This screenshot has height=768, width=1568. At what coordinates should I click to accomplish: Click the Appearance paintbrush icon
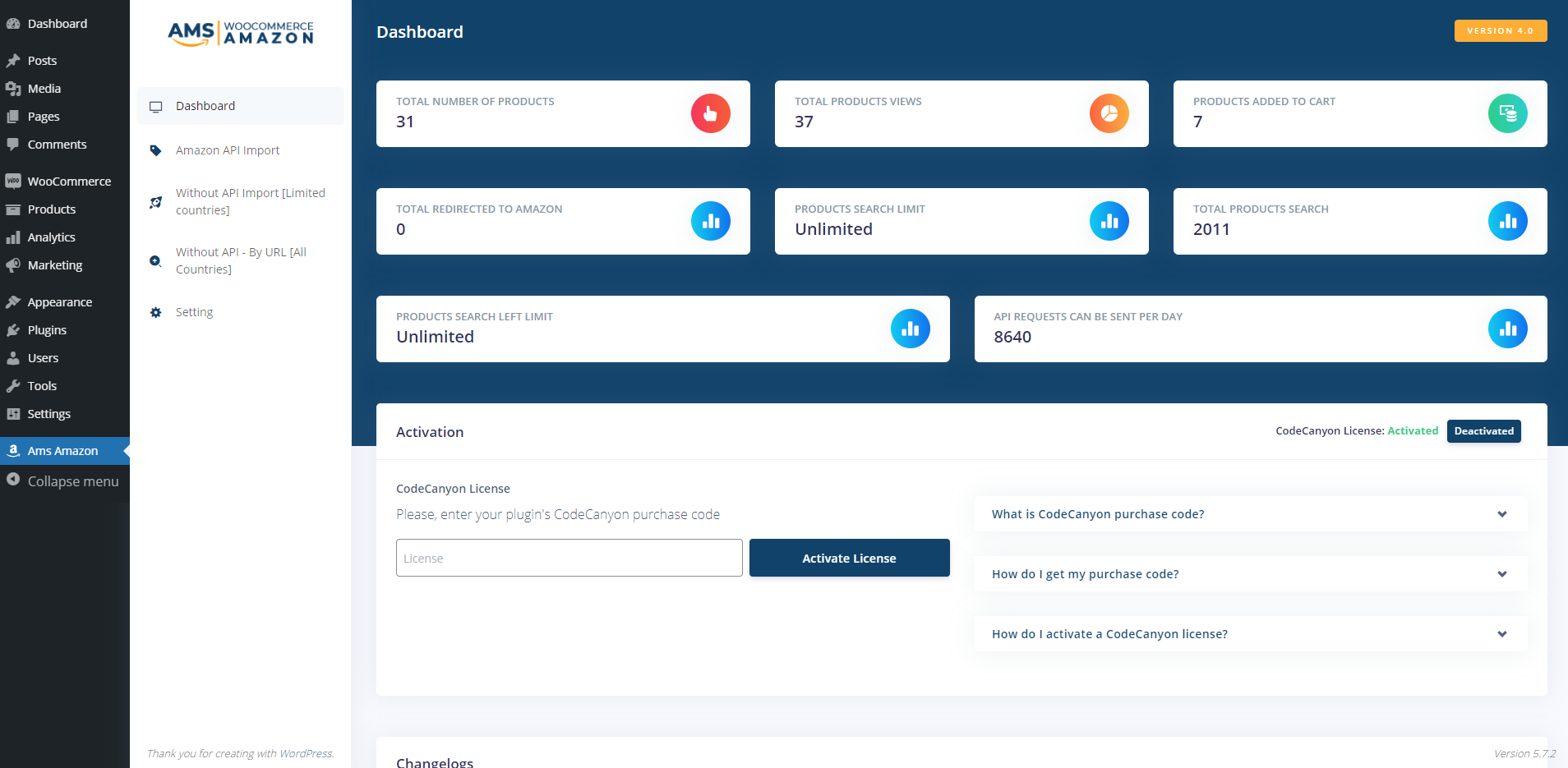point(13,302)
